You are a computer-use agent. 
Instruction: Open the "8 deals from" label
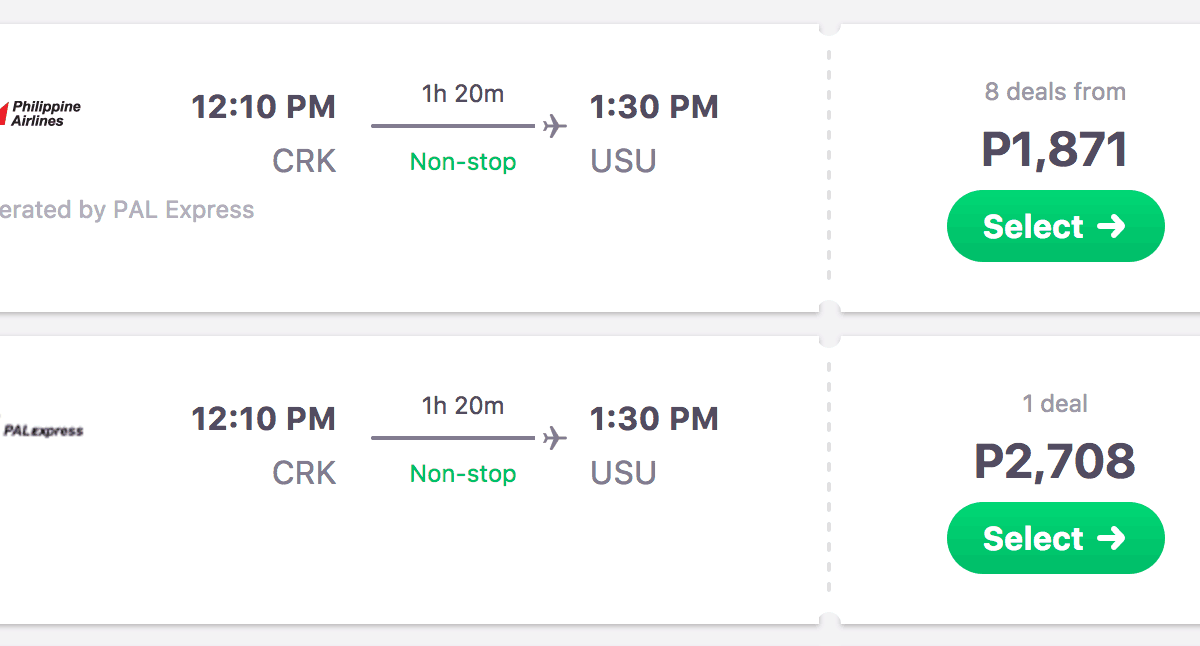point(1055,92)
